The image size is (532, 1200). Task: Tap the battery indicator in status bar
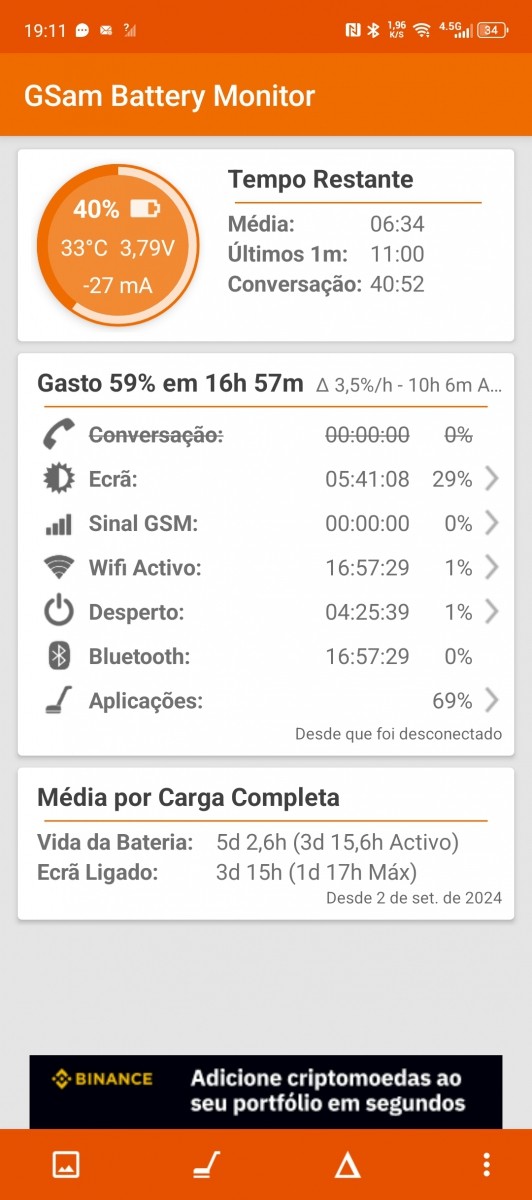point(492,30)
